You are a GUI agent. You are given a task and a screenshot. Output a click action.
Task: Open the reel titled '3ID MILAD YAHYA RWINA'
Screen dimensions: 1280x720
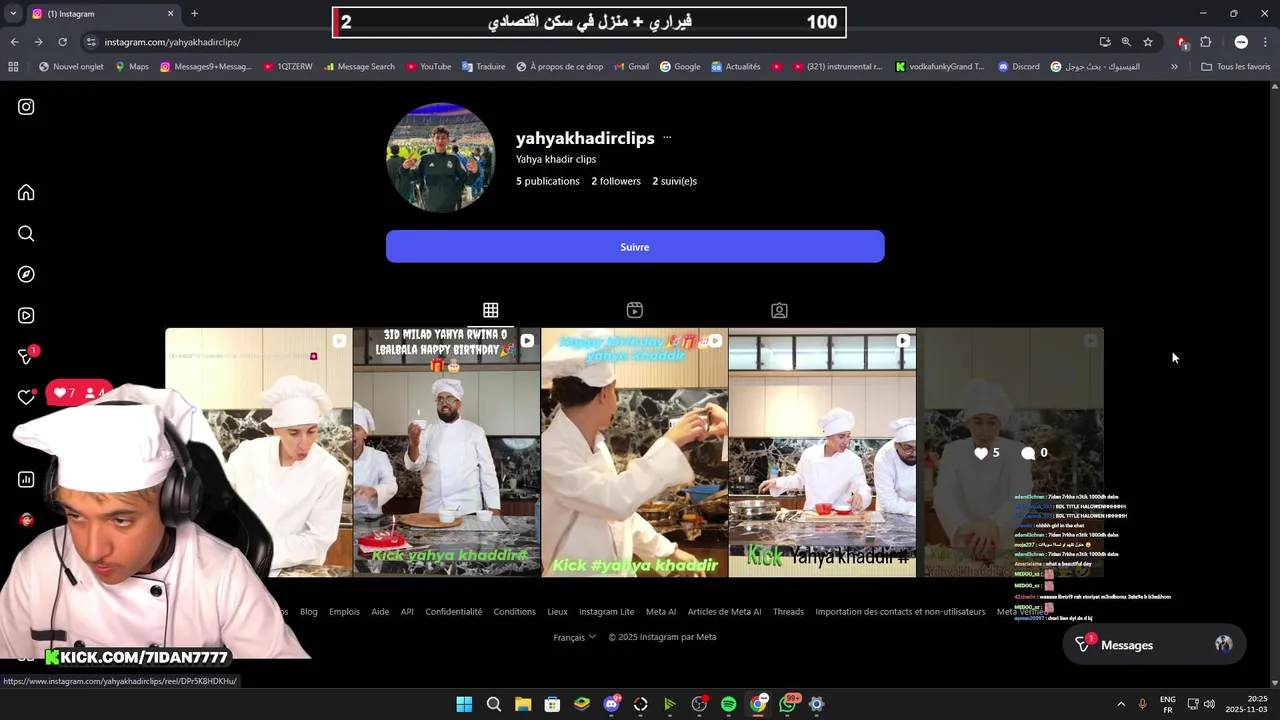(x=446, y=452)
